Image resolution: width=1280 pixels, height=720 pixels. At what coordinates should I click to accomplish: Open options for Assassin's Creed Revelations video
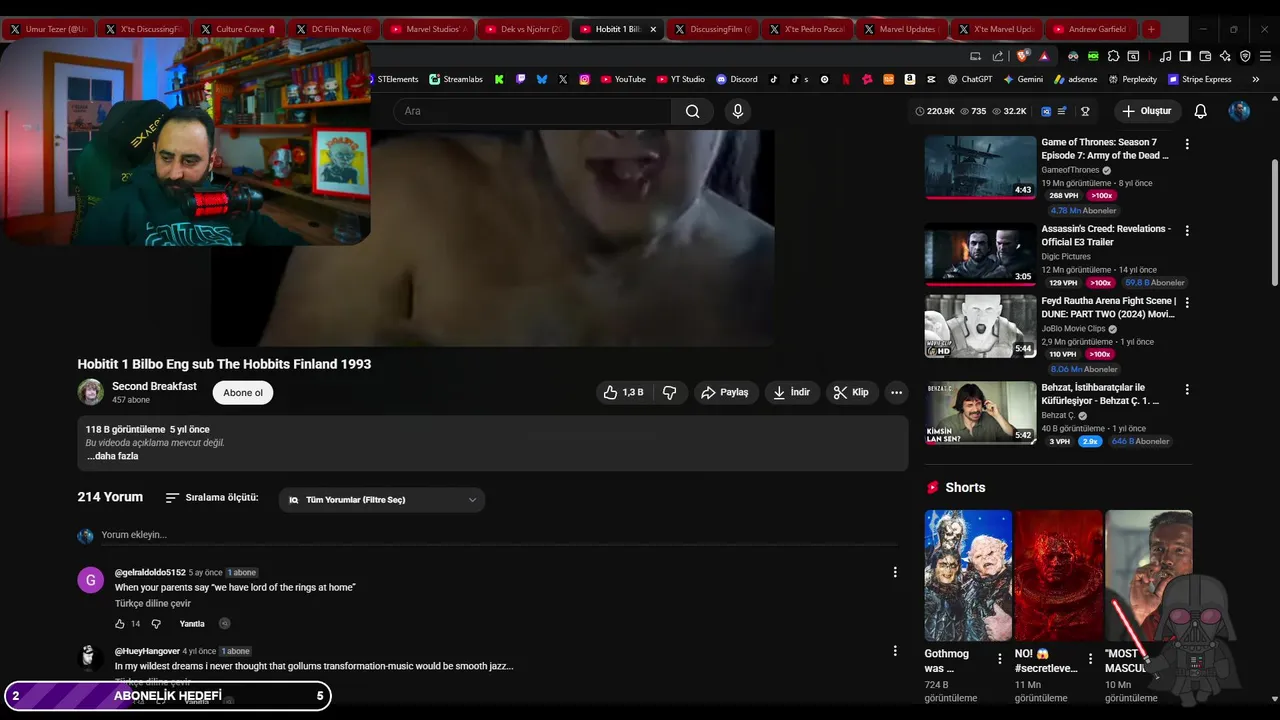1187,231
